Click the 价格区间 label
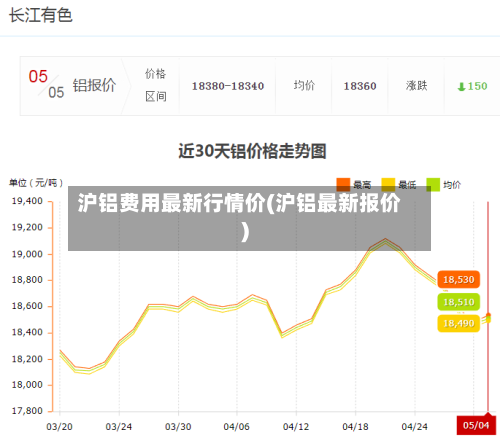Viewport: 500px width, 438px height. pyautogui.click(x=156, y=85)
